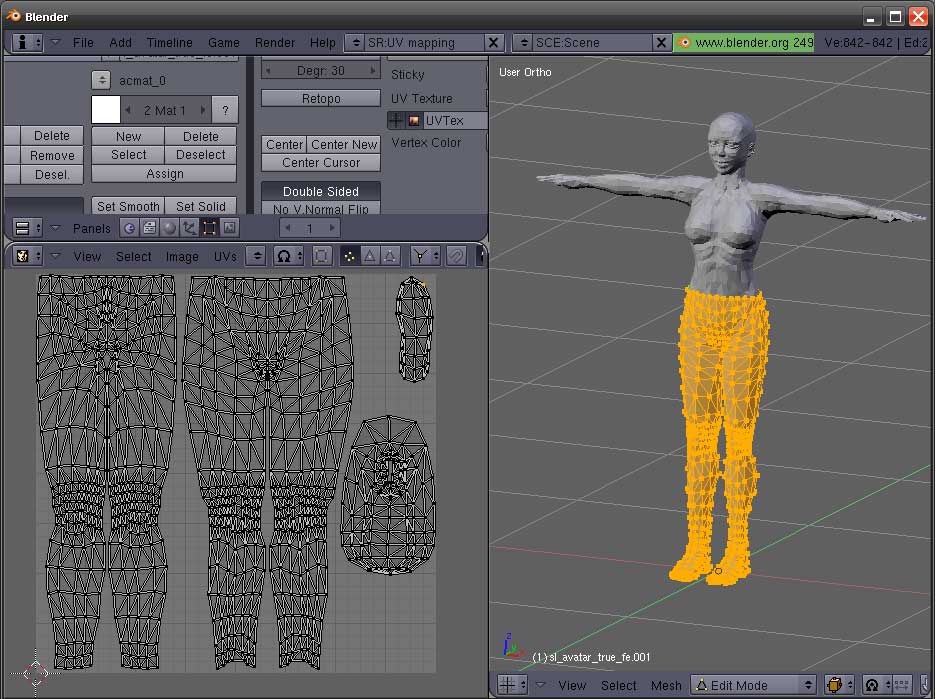Open the SR:UV mapping screen dropdown

355,43
